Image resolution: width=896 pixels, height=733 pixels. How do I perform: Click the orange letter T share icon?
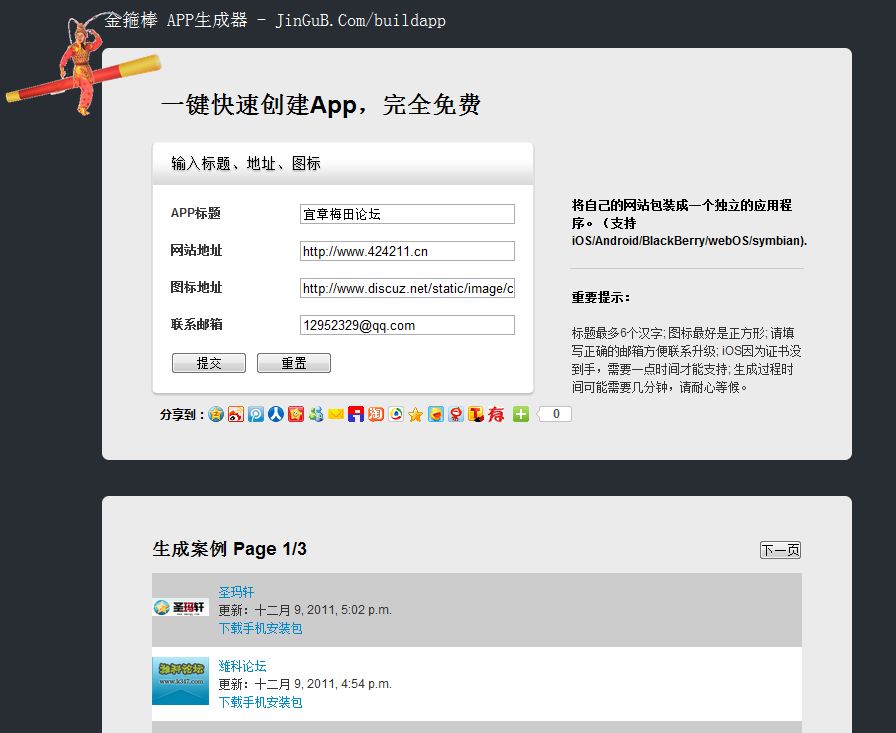(x=476, y=414)
